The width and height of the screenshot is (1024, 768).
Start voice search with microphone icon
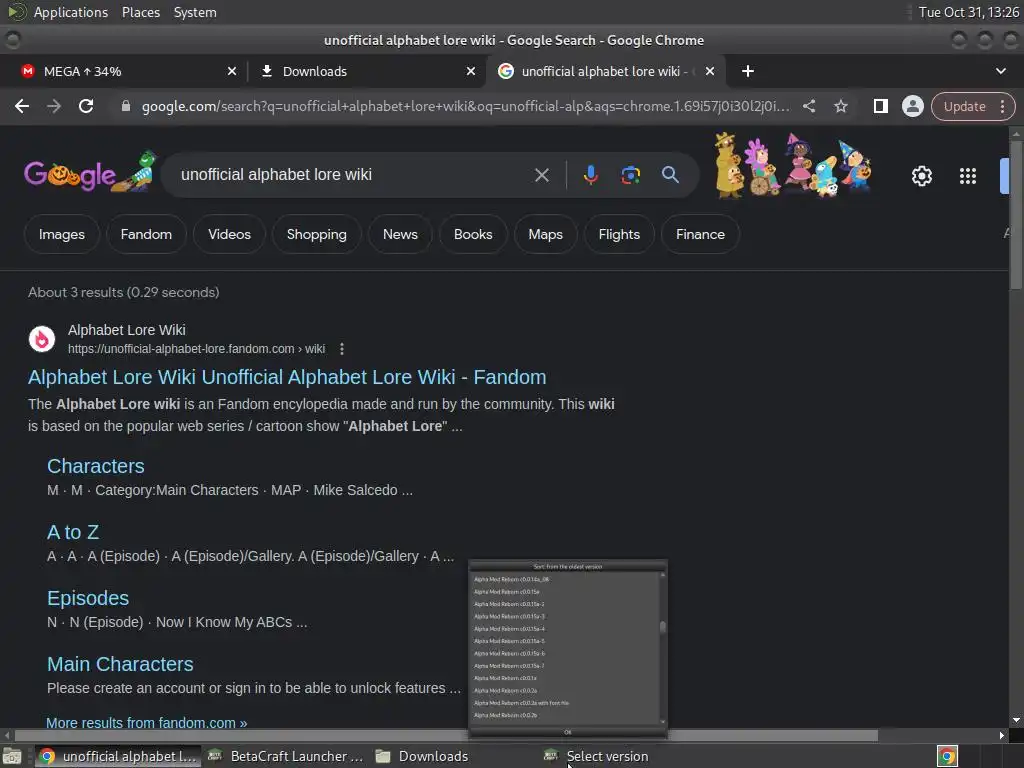tap(590, 175)
